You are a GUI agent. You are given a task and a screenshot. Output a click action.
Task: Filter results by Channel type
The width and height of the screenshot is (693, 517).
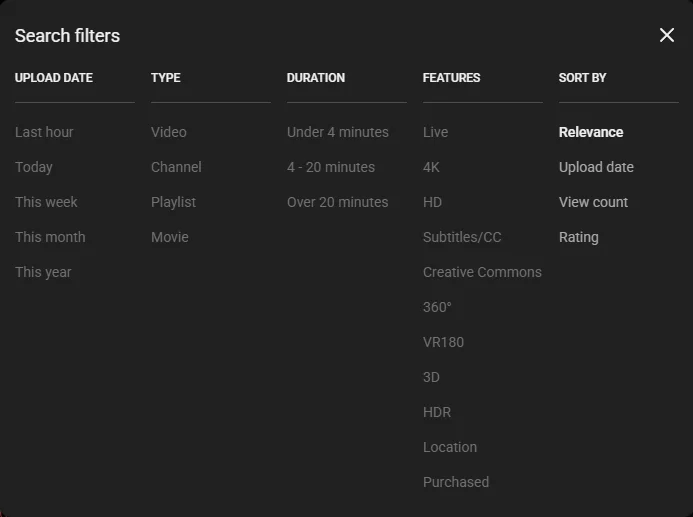(x=176, y=167)
